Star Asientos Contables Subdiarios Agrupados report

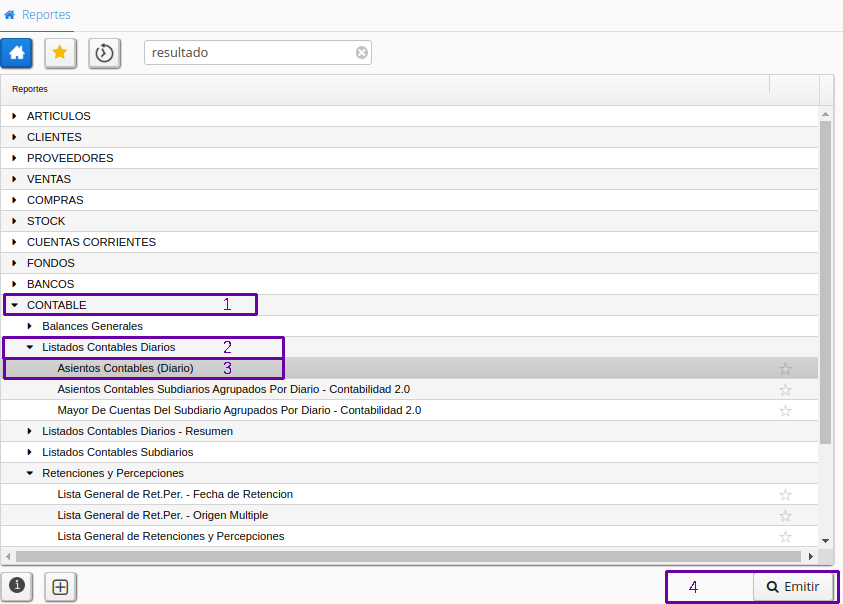coord(785,389)
